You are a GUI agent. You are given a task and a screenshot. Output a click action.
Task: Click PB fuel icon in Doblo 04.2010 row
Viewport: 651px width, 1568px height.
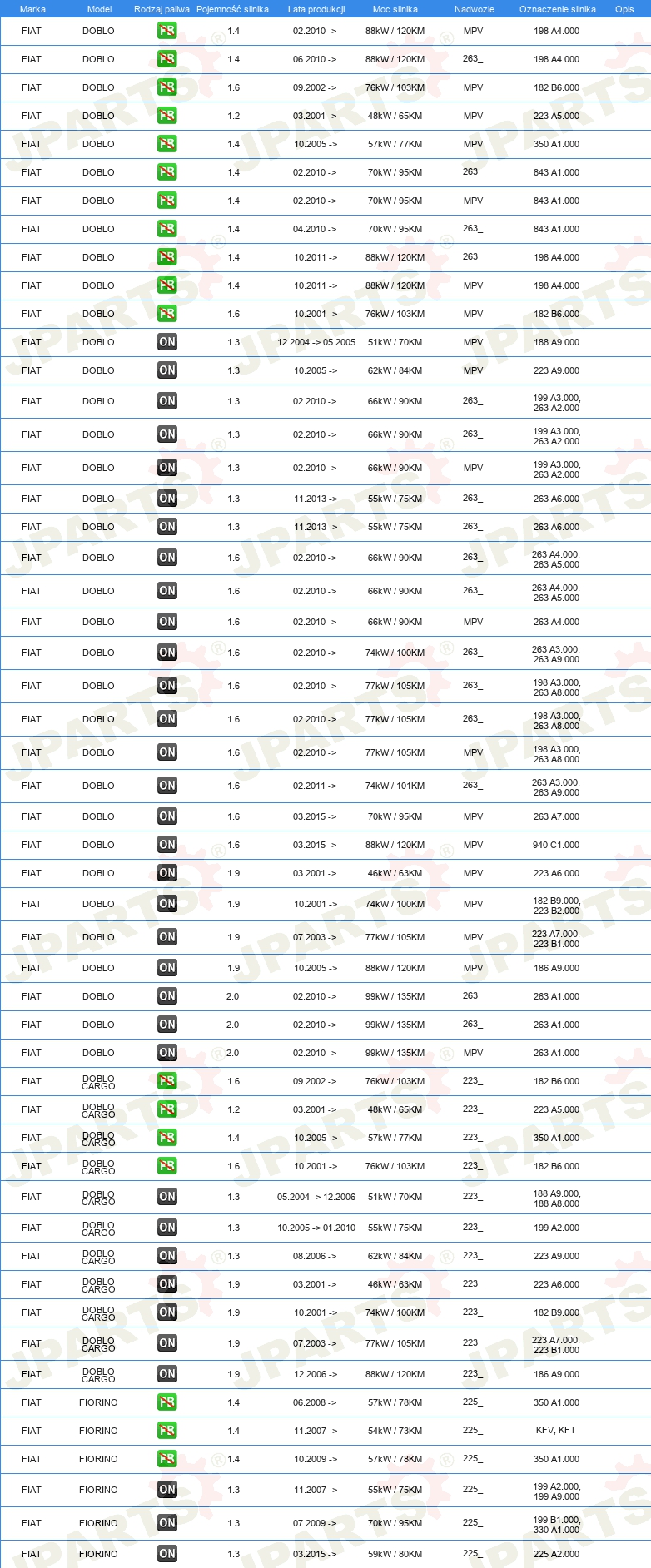click(167, 229)
